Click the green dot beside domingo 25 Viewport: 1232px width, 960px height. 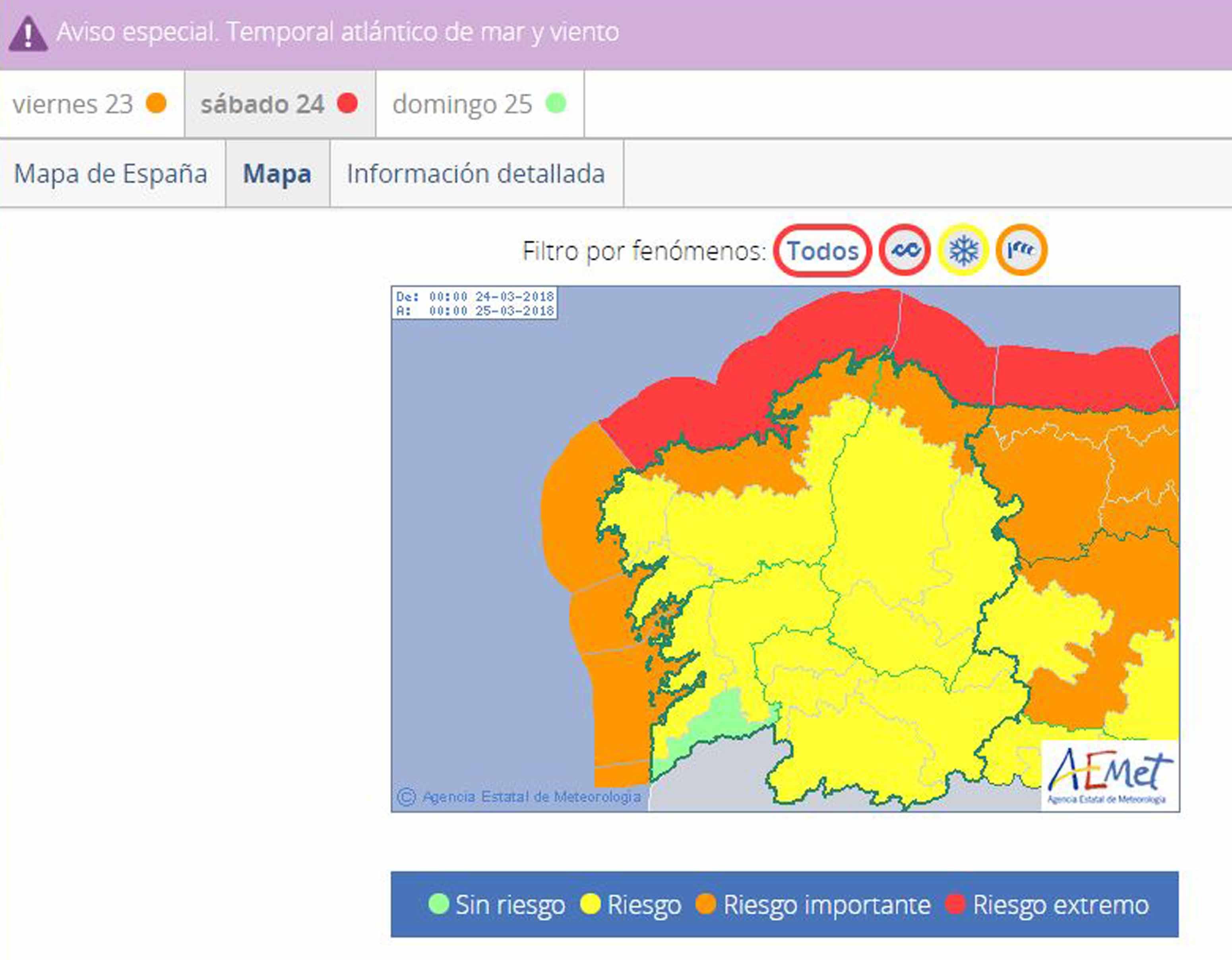point(556,103)
